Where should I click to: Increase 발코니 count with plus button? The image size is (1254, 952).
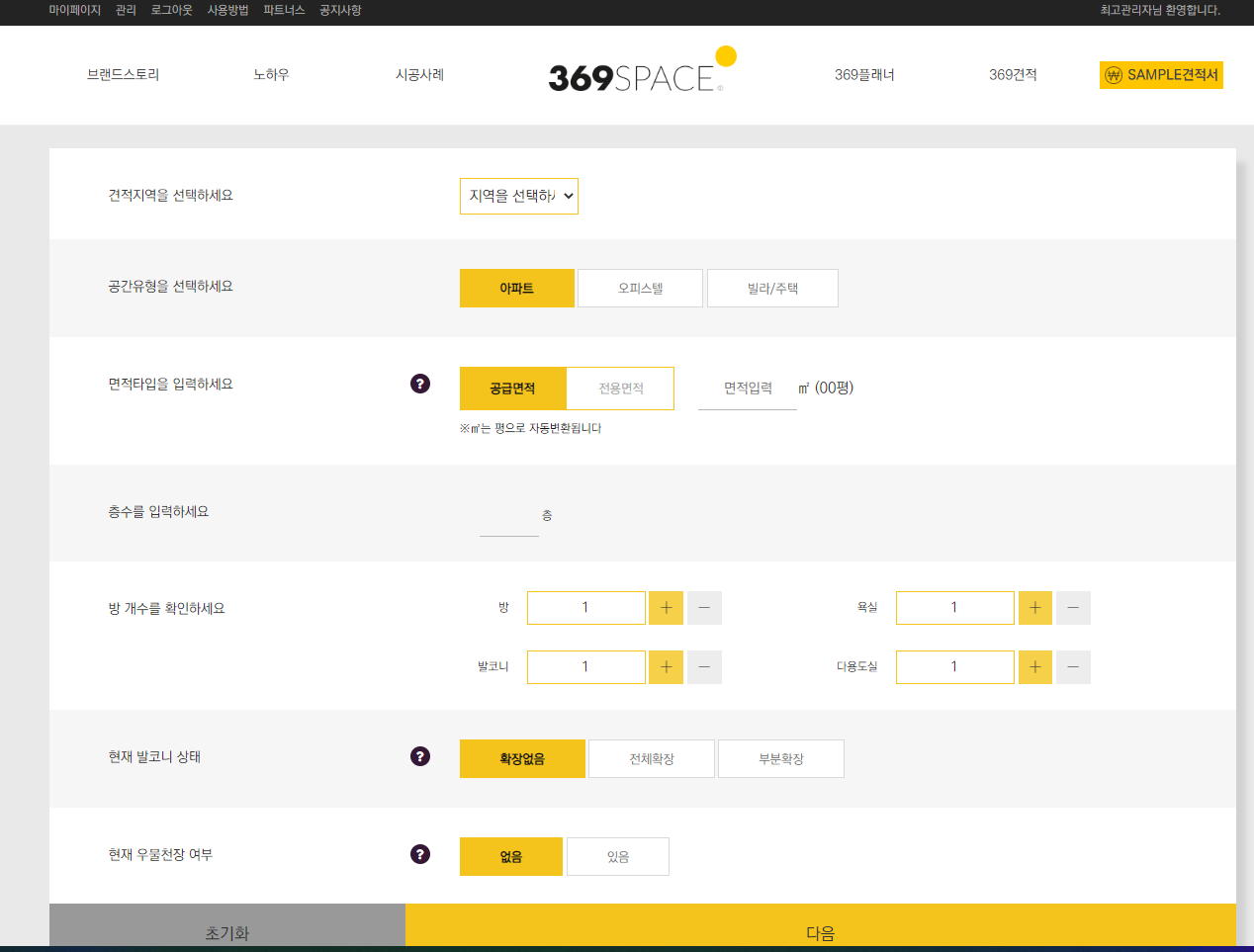coord(666,667)
